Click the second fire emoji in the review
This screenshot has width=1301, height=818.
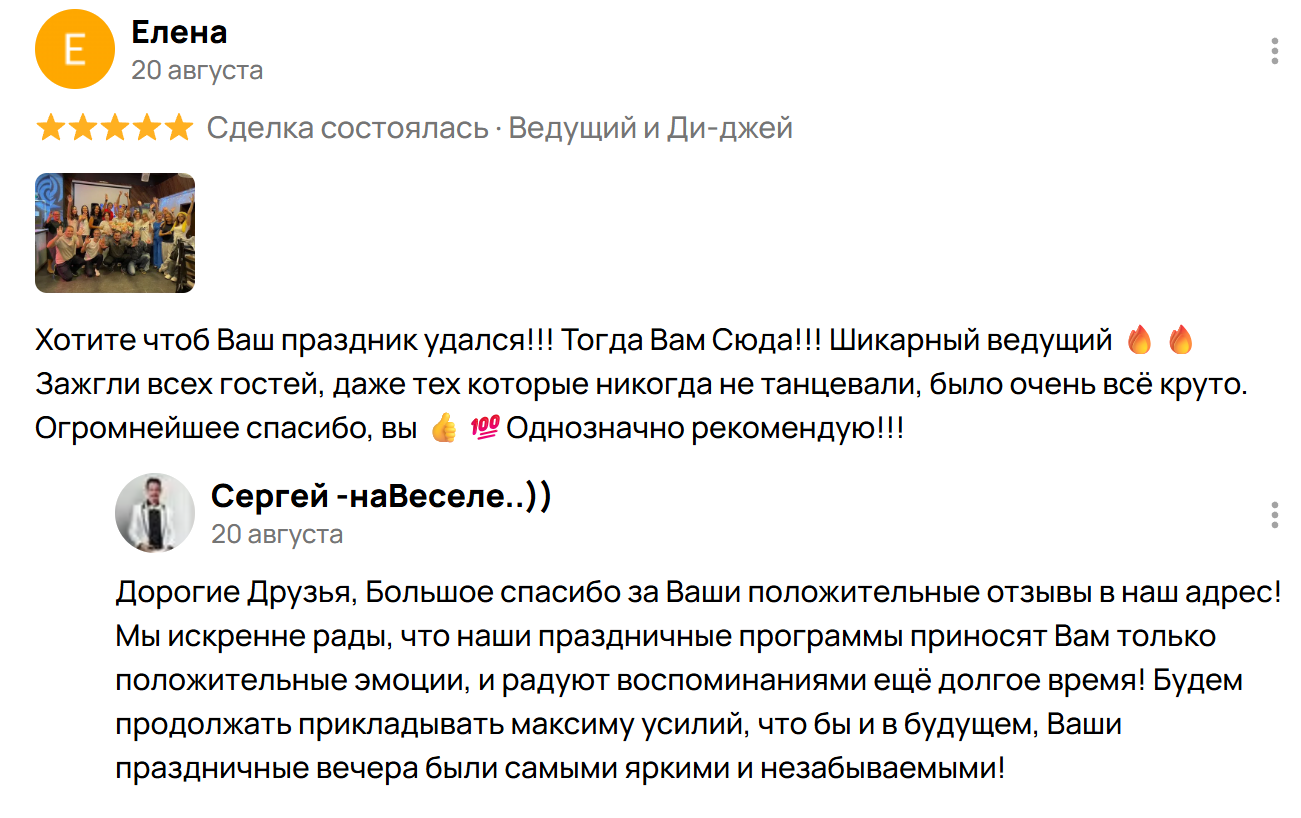[1181, 341]
